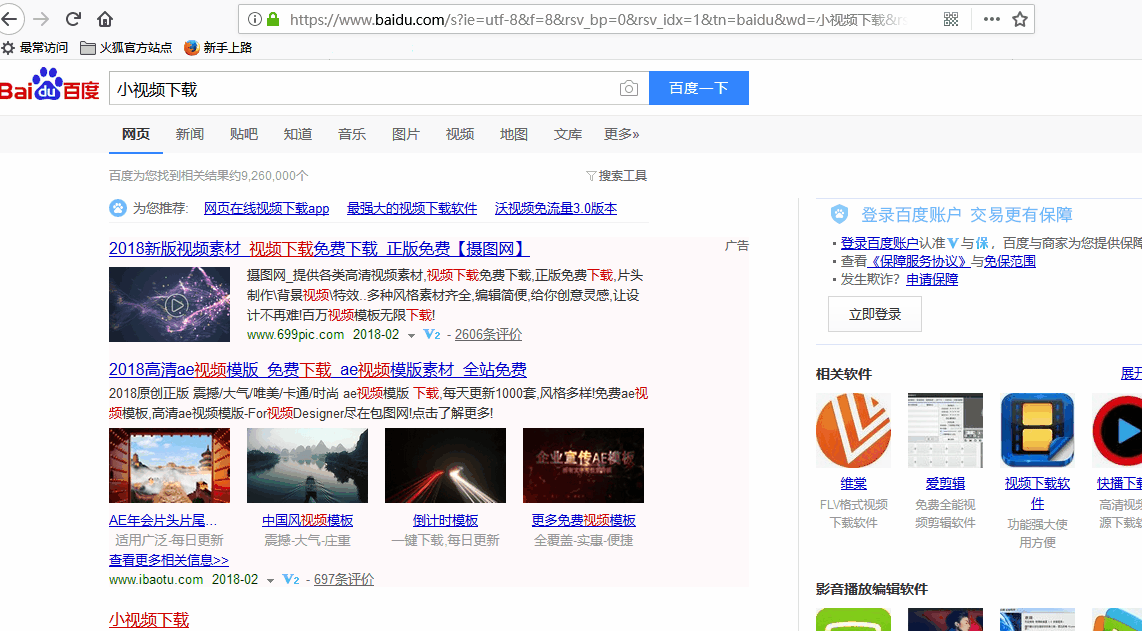Select the 网页 tab
Screen dimensions: 1142x631
135,134
